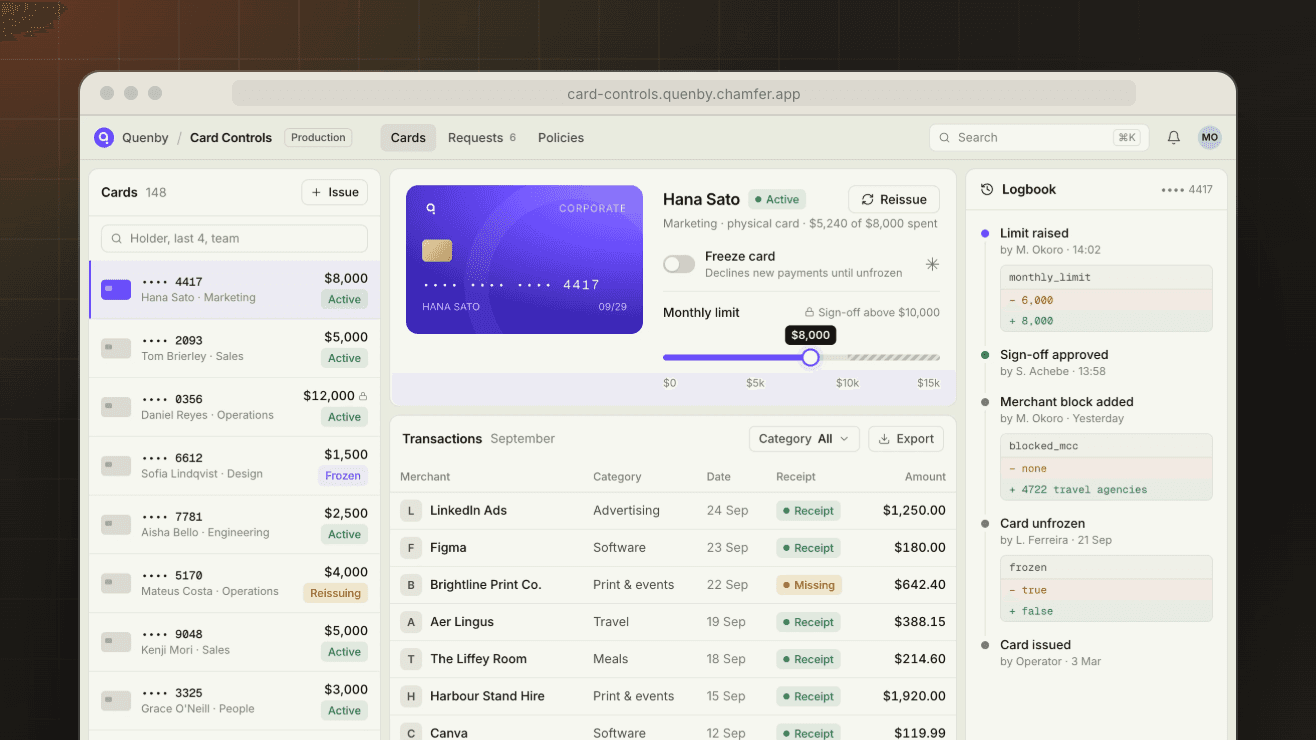Go to Card Controls breadcrumb
1316x740 pixels.
click(231, 138)
